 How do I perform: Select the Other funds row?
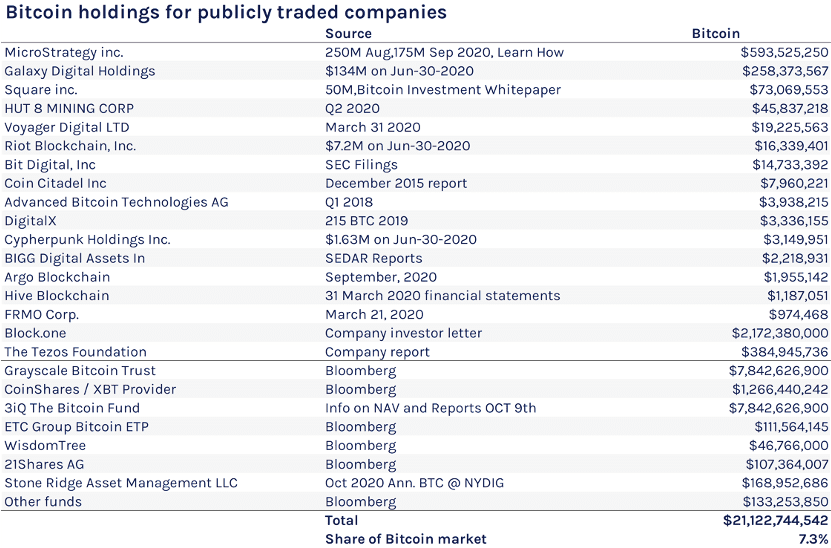coord(416,502)
